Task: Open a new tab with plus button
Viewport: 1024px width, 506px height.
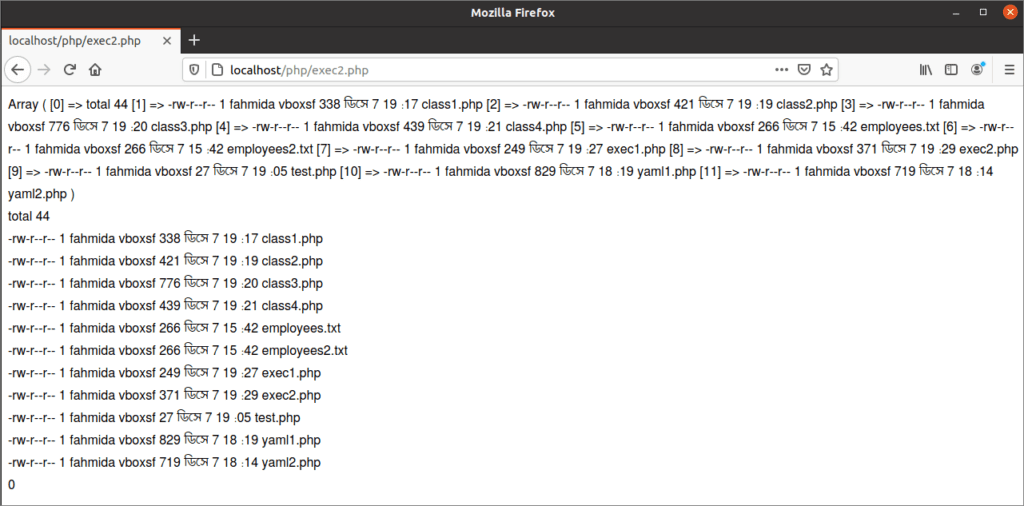Action: 194,40
